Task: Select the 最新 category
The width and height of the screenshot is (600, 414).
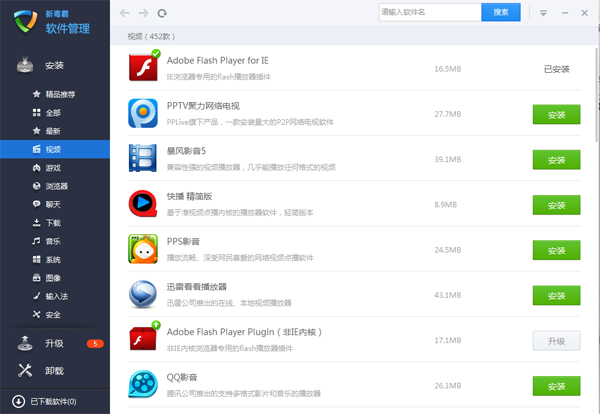Action: [x=55, y=131]
